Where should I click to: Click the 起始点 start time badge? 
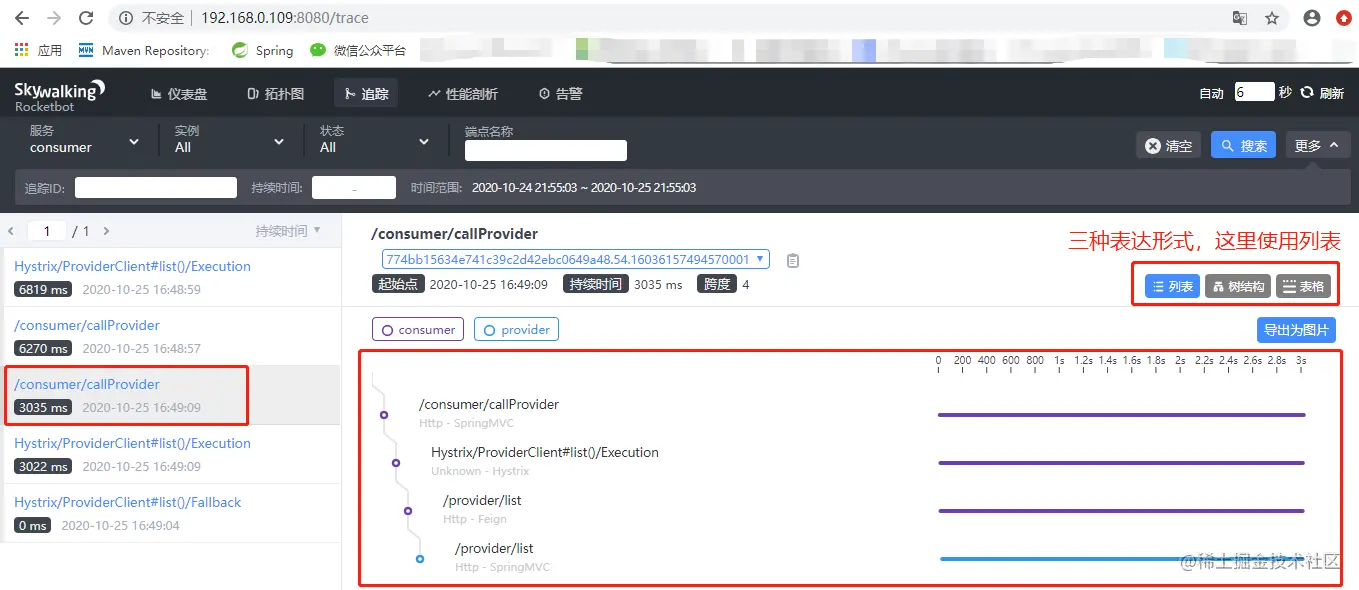[x=397, y=284]
